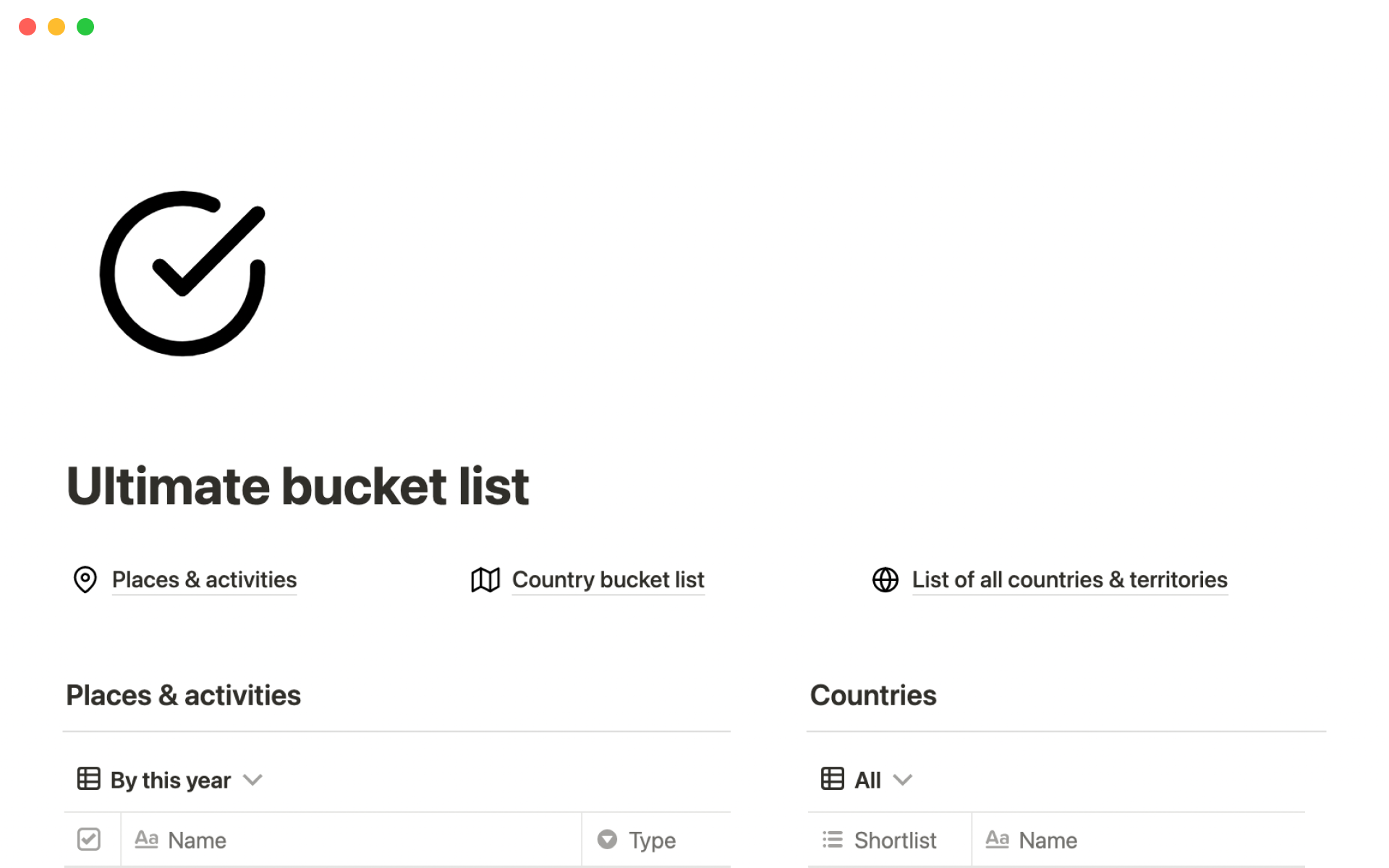Expand the By this year chevron
This screenshot has width=1389, height=868.
tap(252, 780)
